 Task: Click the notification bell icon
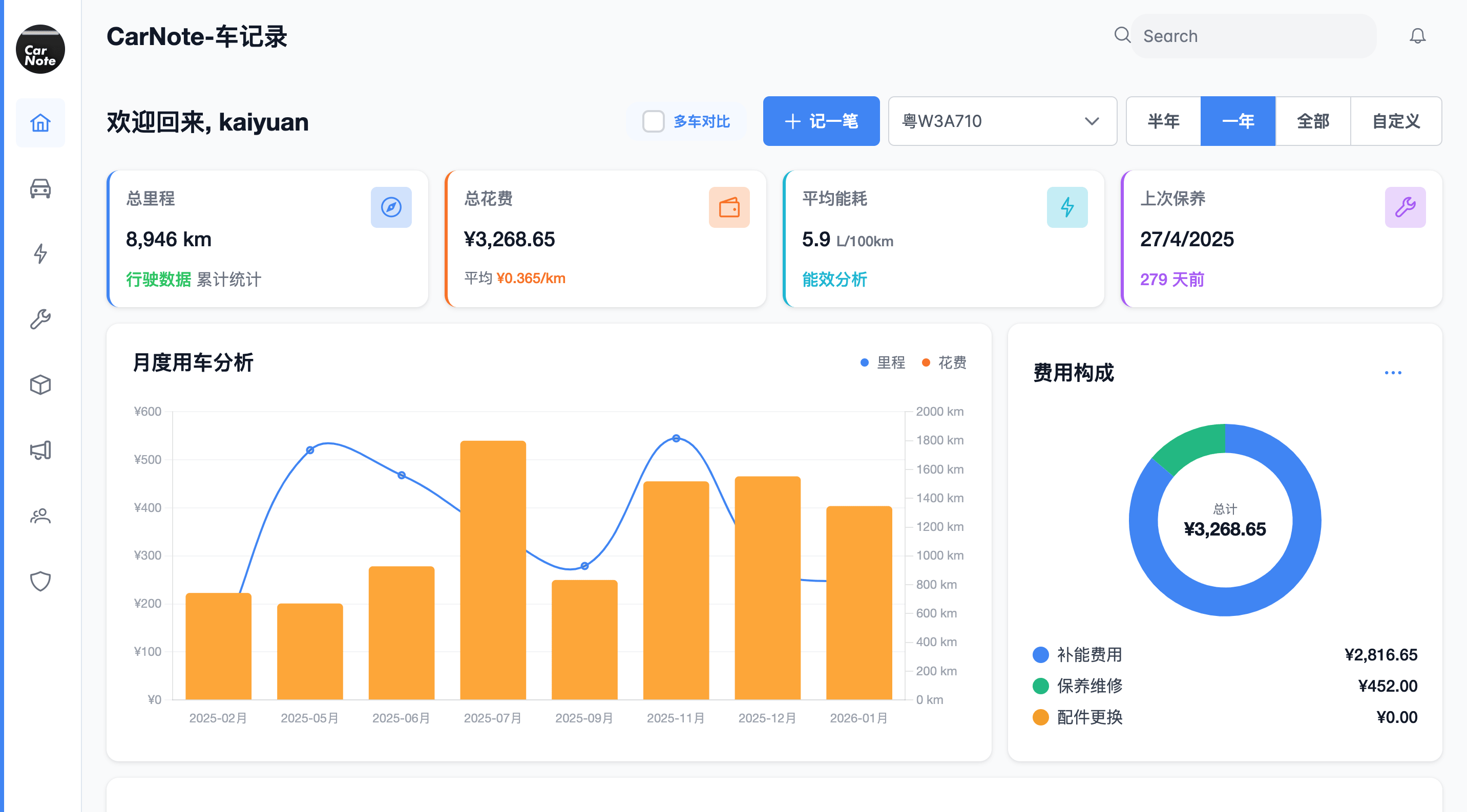click(1417, 36)
